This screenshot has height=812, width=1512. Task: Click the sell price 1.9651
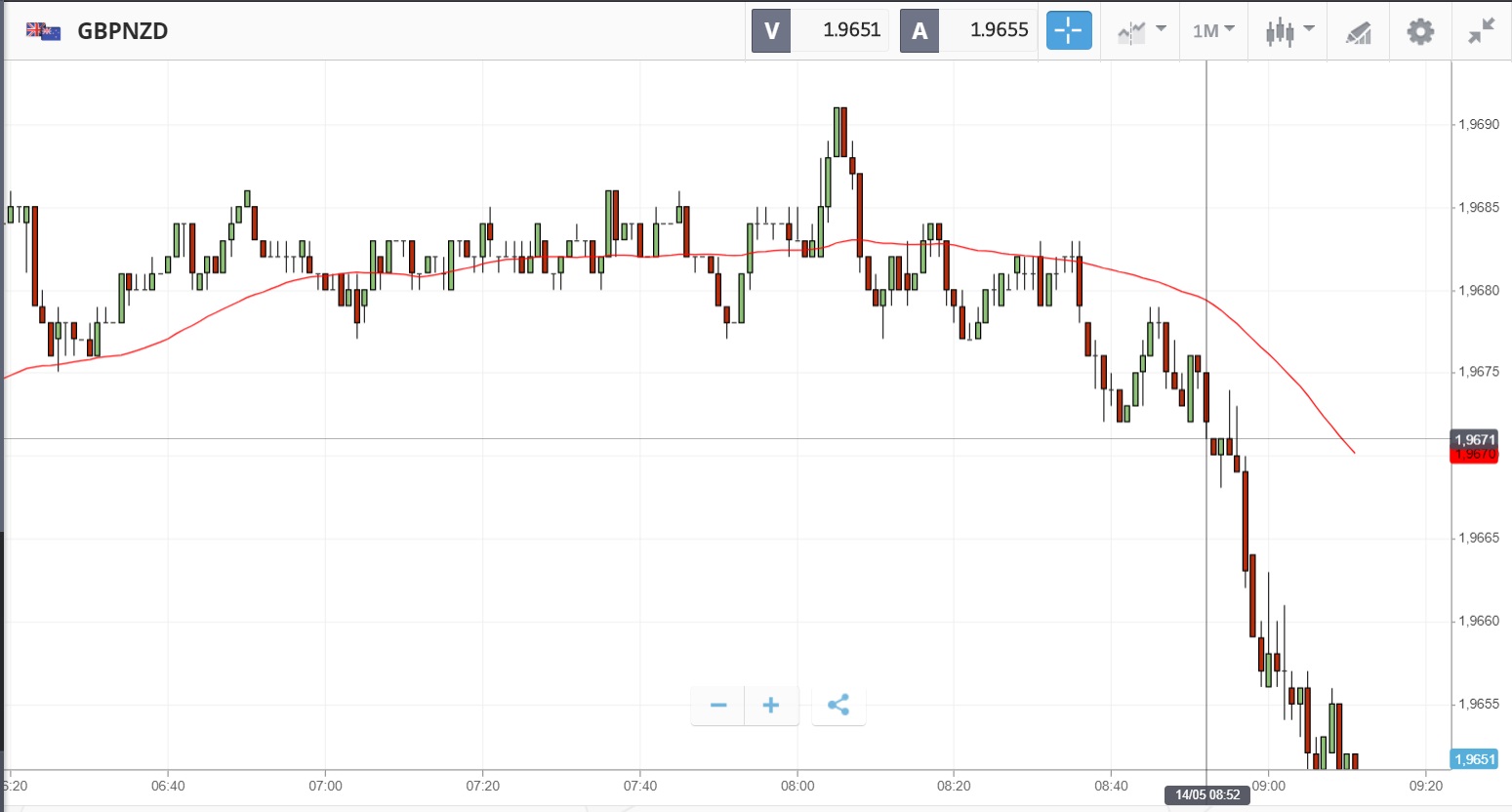[x=851, y=30]
